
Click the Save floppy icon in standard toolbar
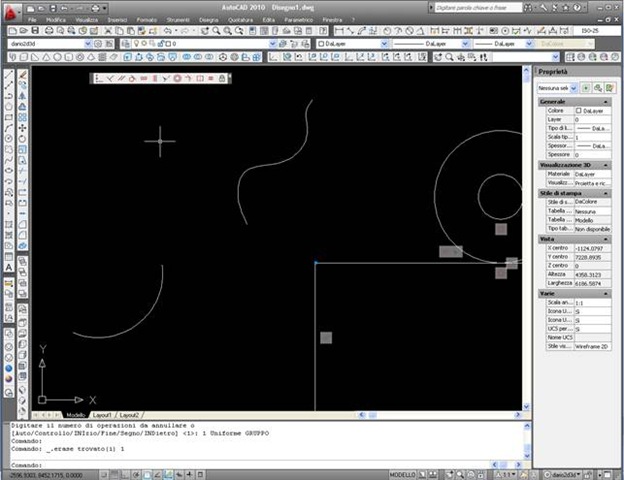coord(35,31)
